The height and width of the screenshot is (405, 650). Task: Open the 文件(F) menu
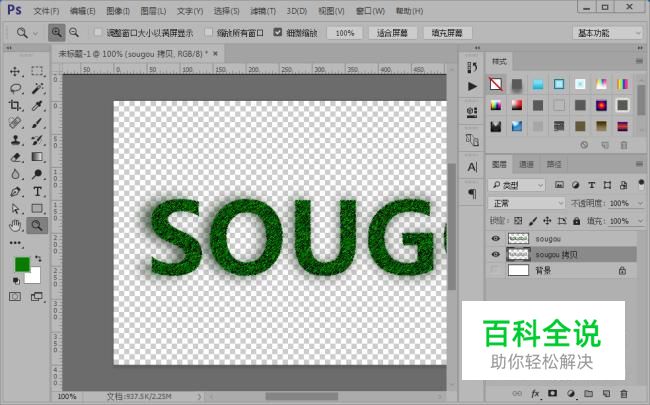tap(46, 11)
